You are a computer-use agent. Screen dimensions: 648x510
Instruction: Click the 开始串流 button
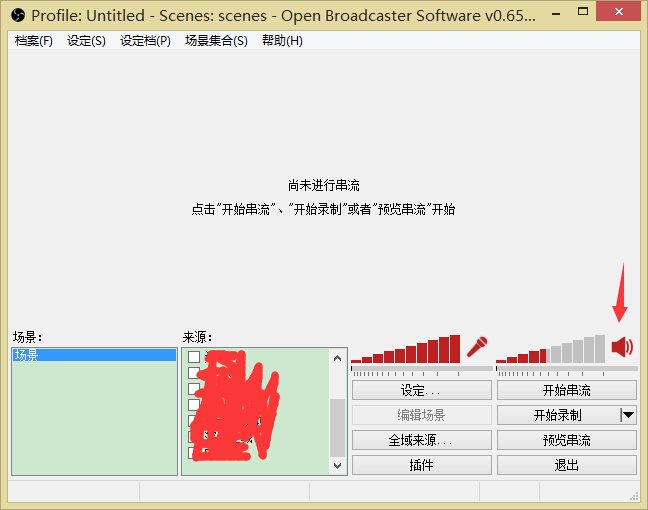567,390
